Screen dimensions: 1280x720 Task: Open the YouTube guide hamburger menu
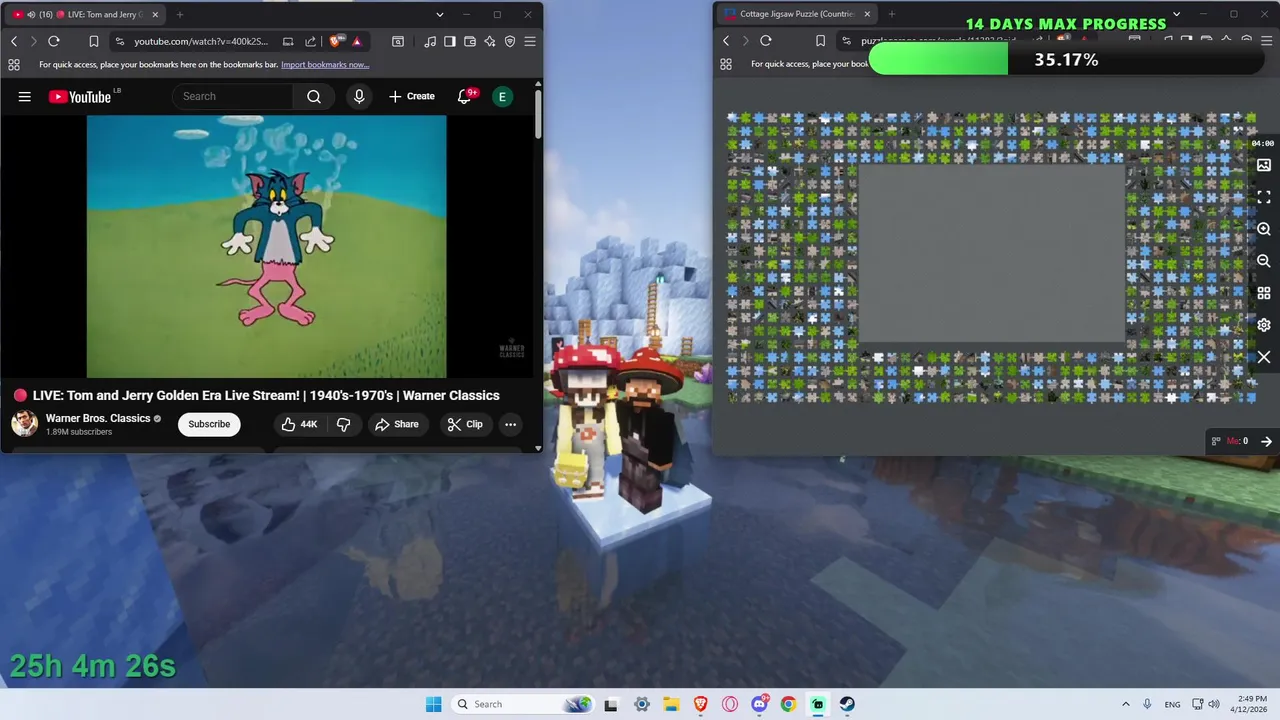pyautogui.click(x=25, y=96)
